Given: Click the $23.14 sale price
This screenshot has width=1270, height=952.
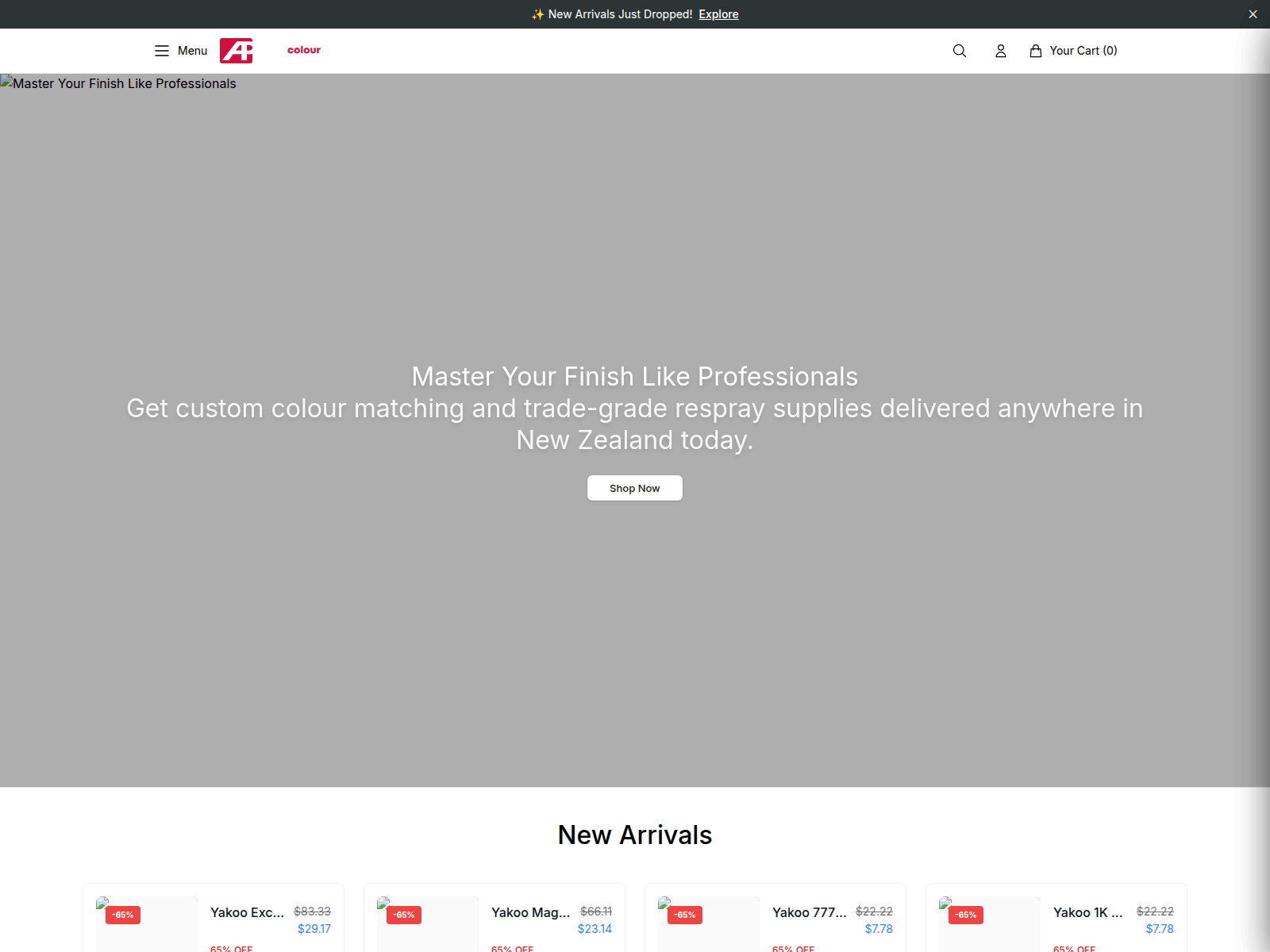Looking at the screenshot, I should click(595, 929).
